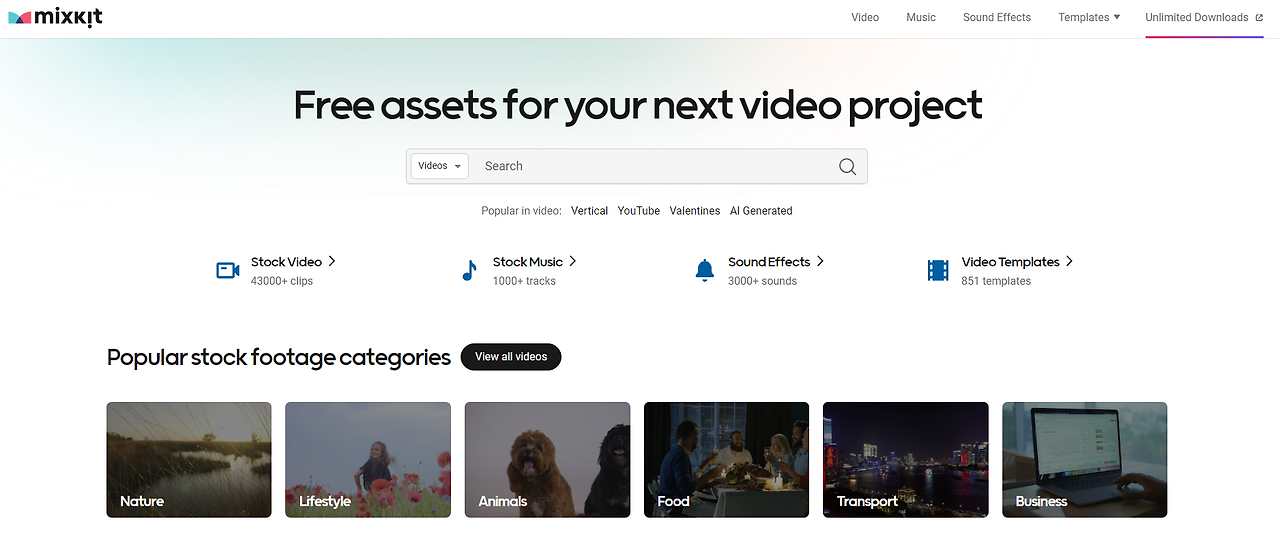Click the 851 templates text
This screenshot has height=547, width=1280.
996,281
